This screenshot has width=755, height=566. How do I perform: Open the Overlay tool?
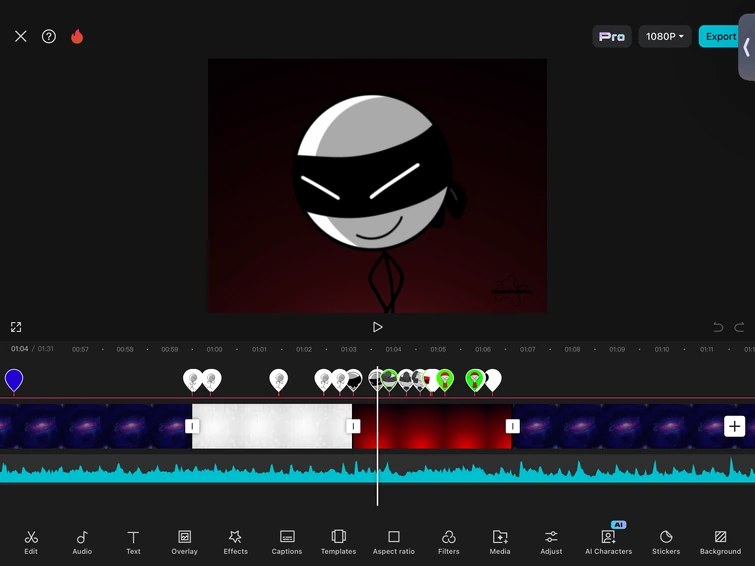tap(184, 541)
